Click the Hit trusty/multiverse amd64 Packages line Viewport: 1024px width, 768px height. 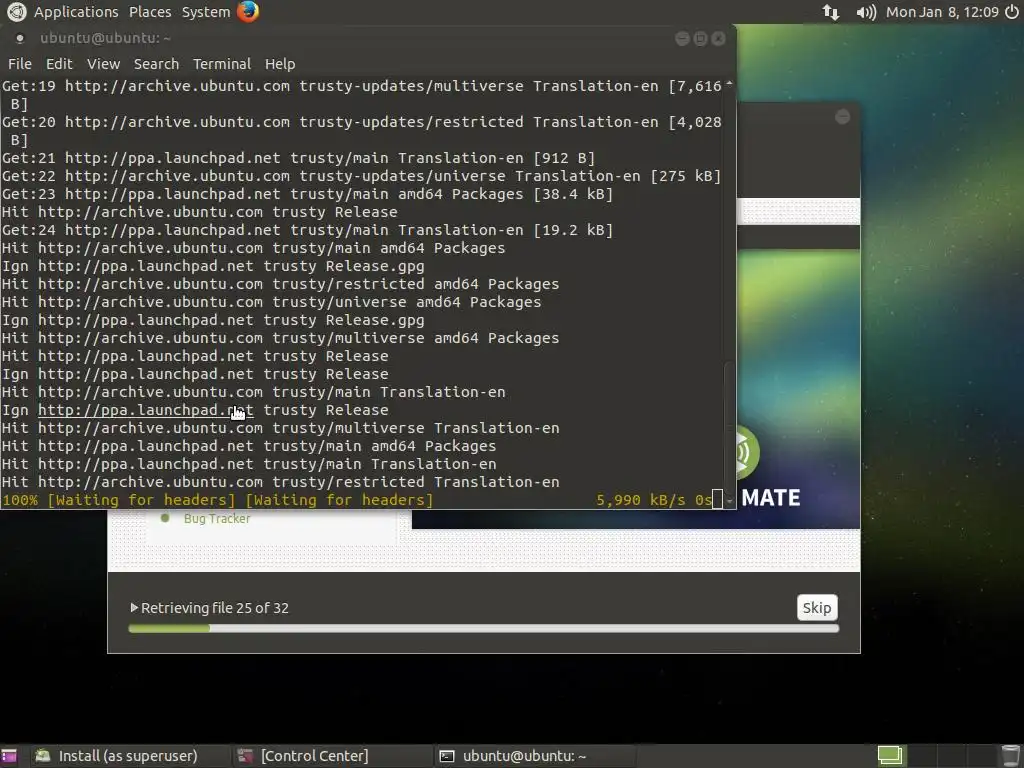280,338
